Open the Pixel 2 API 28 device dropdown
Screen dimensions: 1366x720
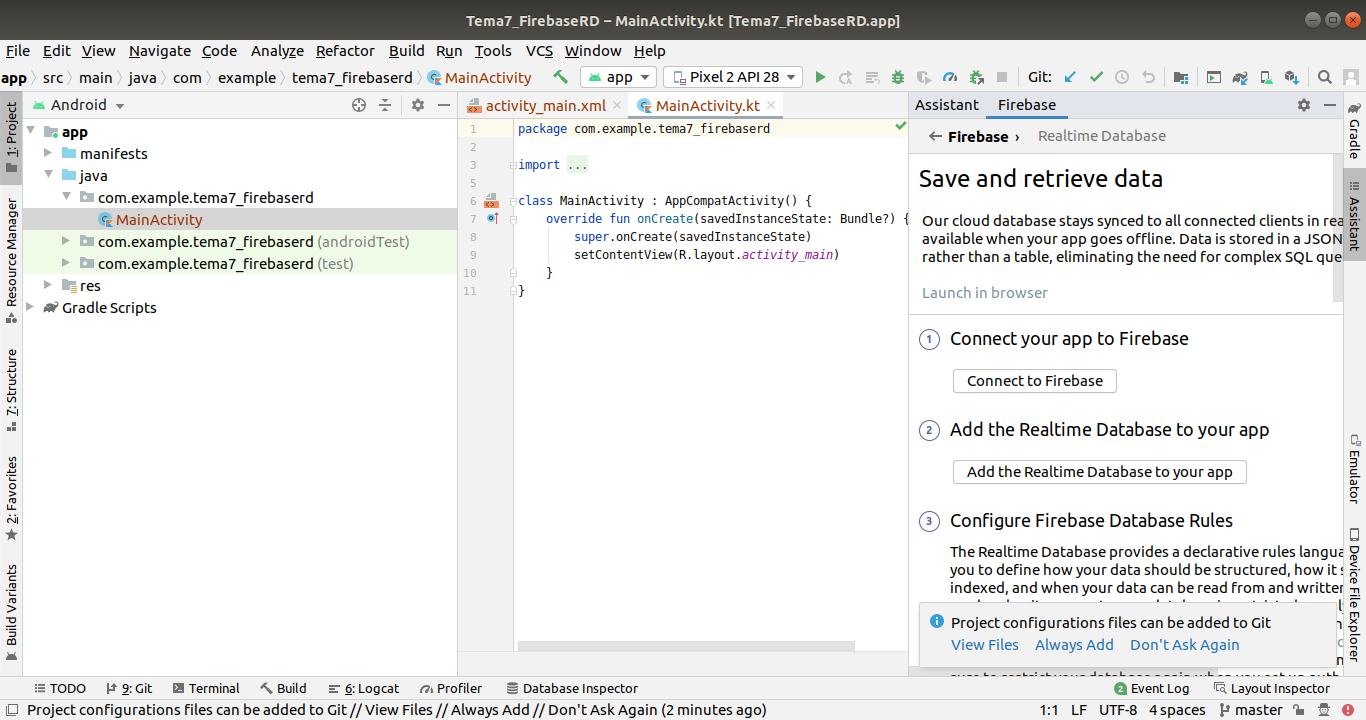point(733,77)
